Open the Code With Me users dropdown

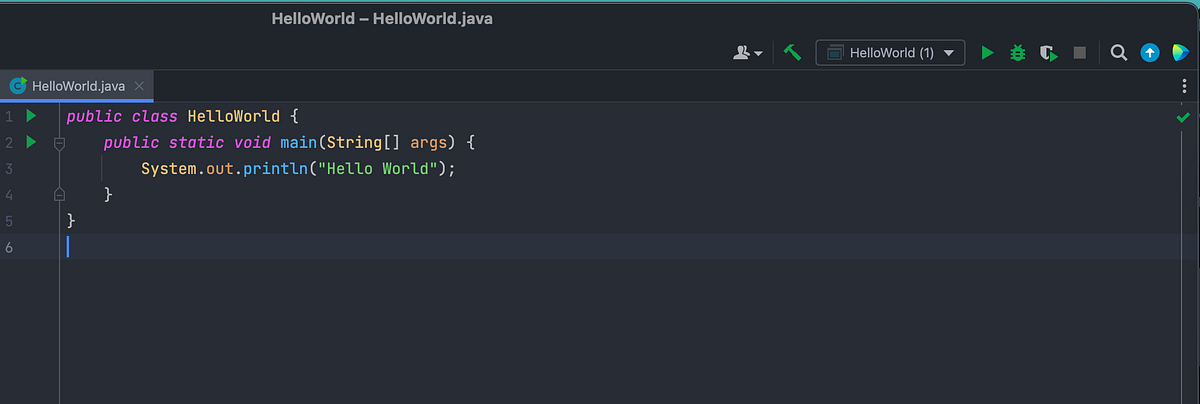[x=748, y=53]
